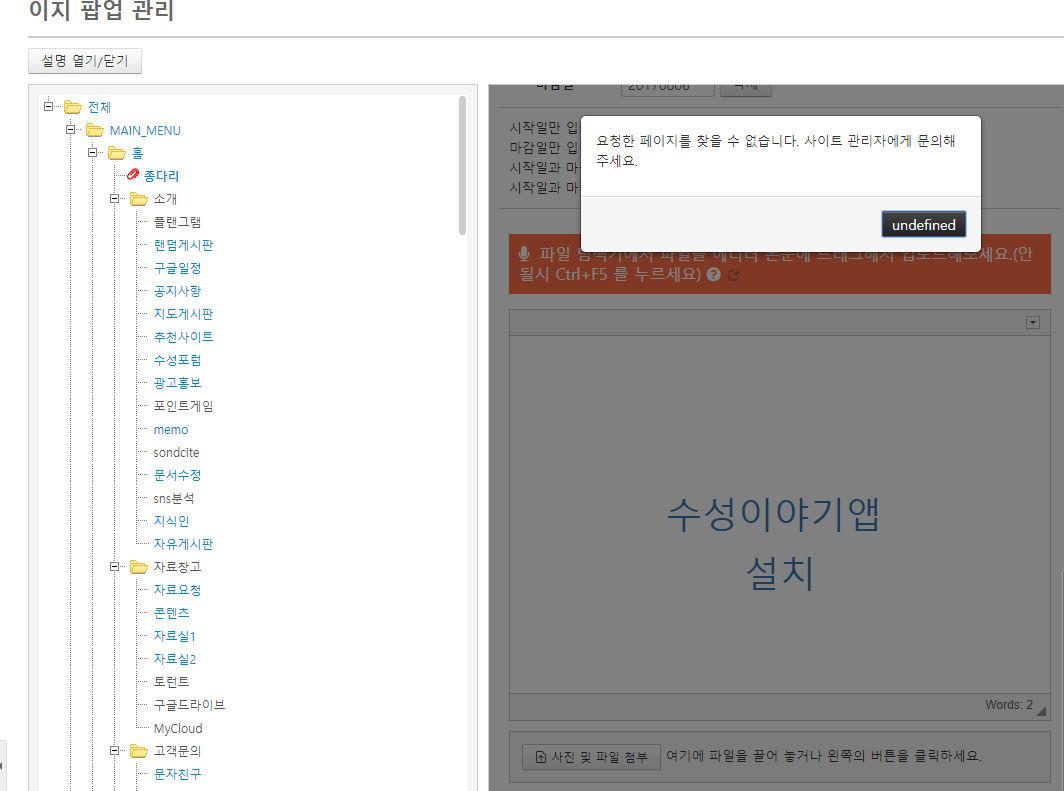This screenshot has height=791, width=1064.
Task: Collapse the 전체 root tree node
Action: tap(47, 106)
